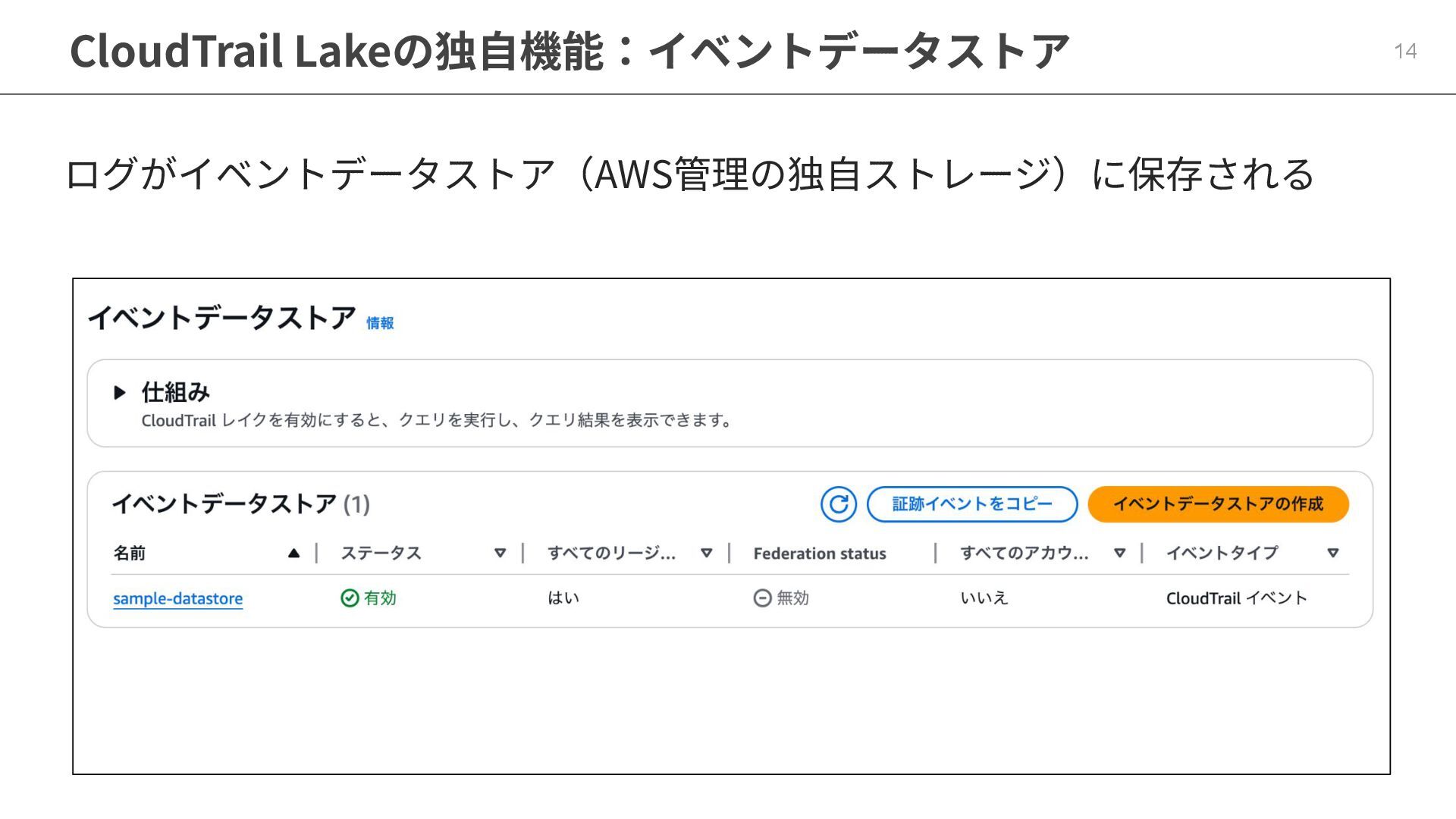The width and height of the screenshot is (1456, 819).
Task: Click the ステータス column header label
Action: click(x=381, y=554)
